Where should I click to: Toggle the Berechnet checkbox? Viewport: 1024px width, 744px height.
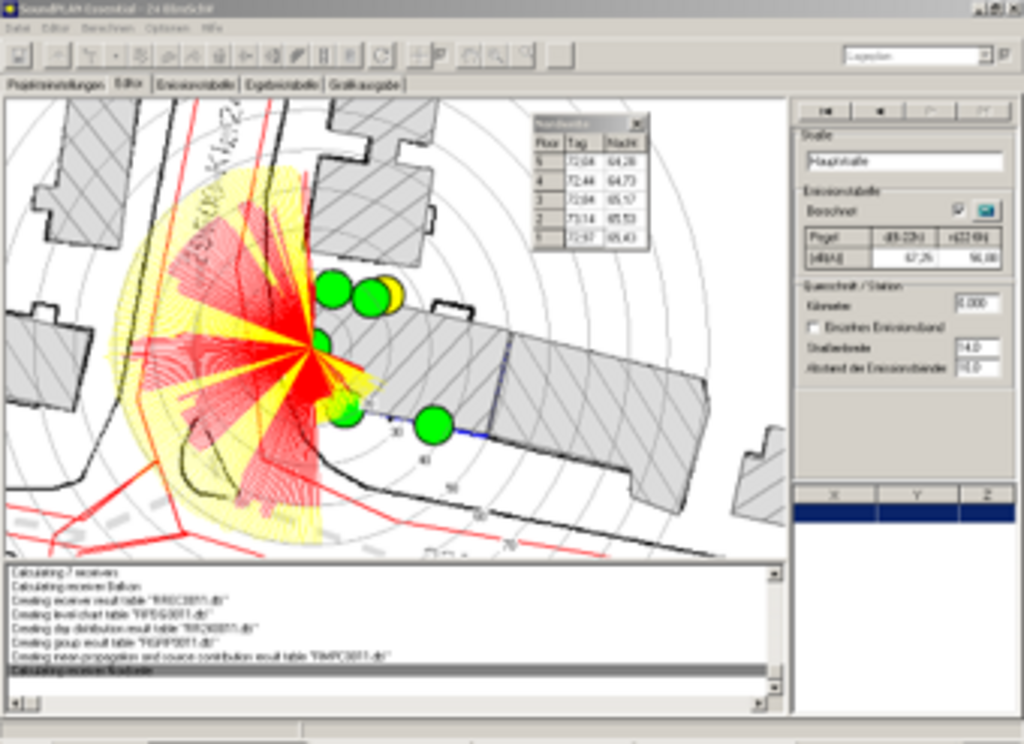click(958, 210)
